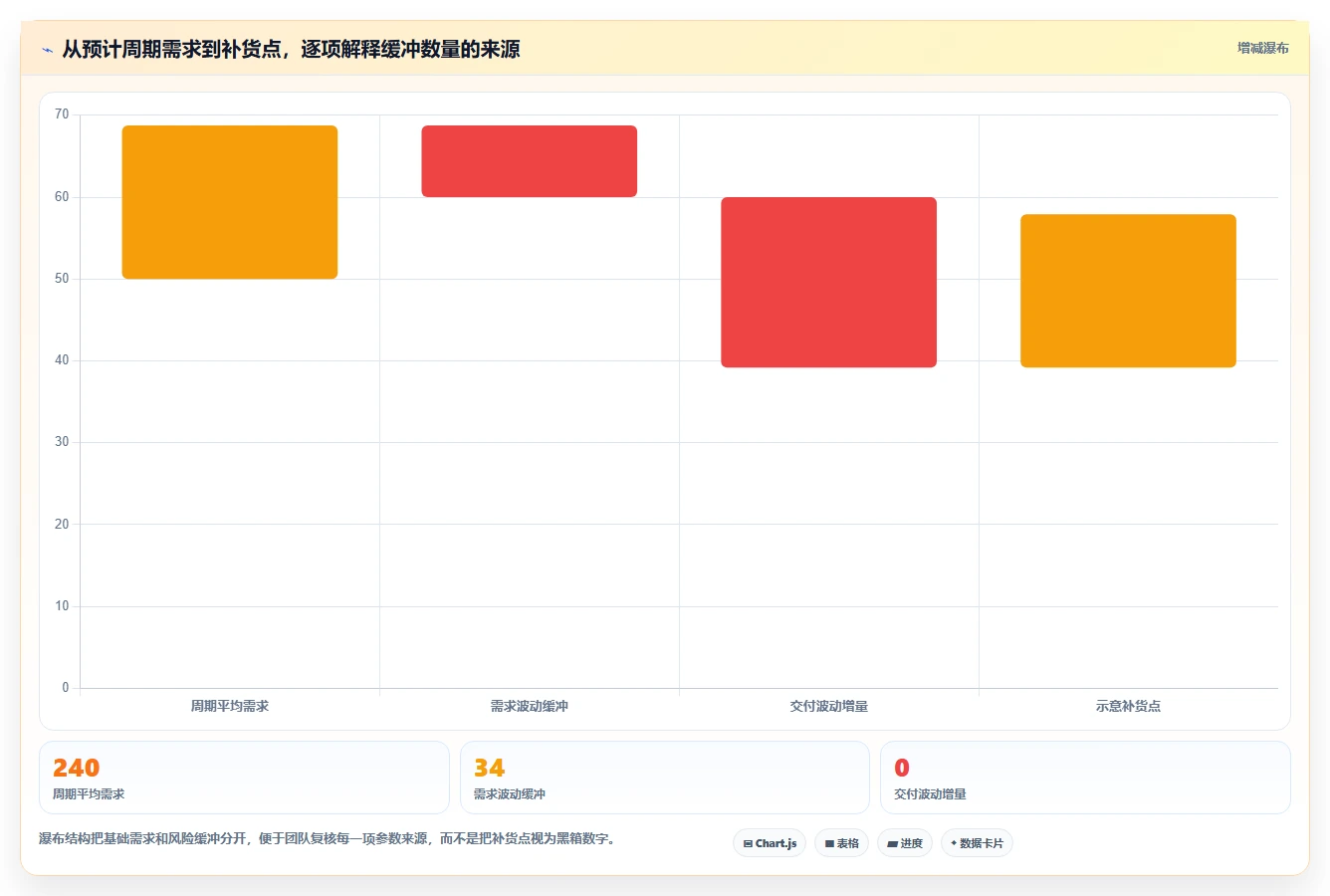The image size is (1330, 896).
Task: Open the data card showing value 34
Action: (x=665, y=778)
